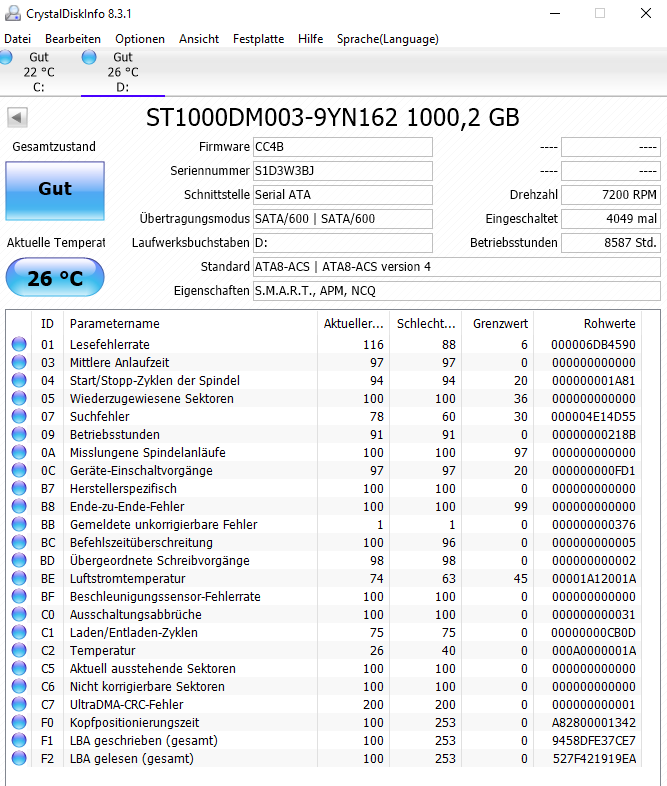Open the Sprache(Language) menu
The height and width of the screenshot is (786, 667).
pyautogui.click(x=387, y=39)
